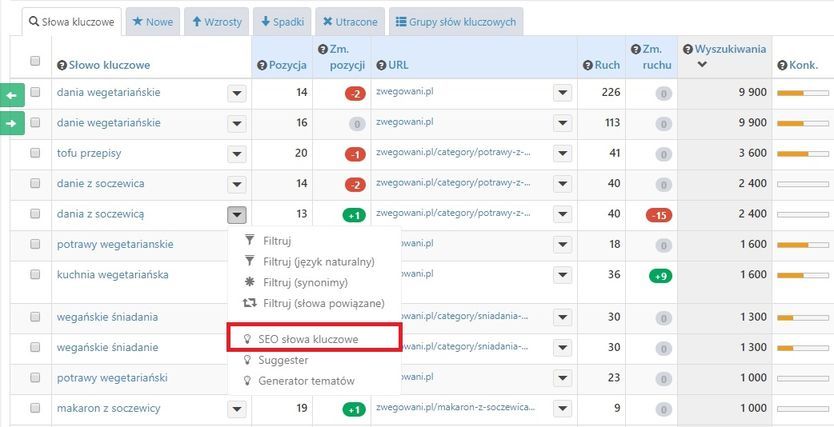Screen dimensions: 834x427
Task: Open keyword dropdown for makaron z soczewicy
Action: (236, 409)
